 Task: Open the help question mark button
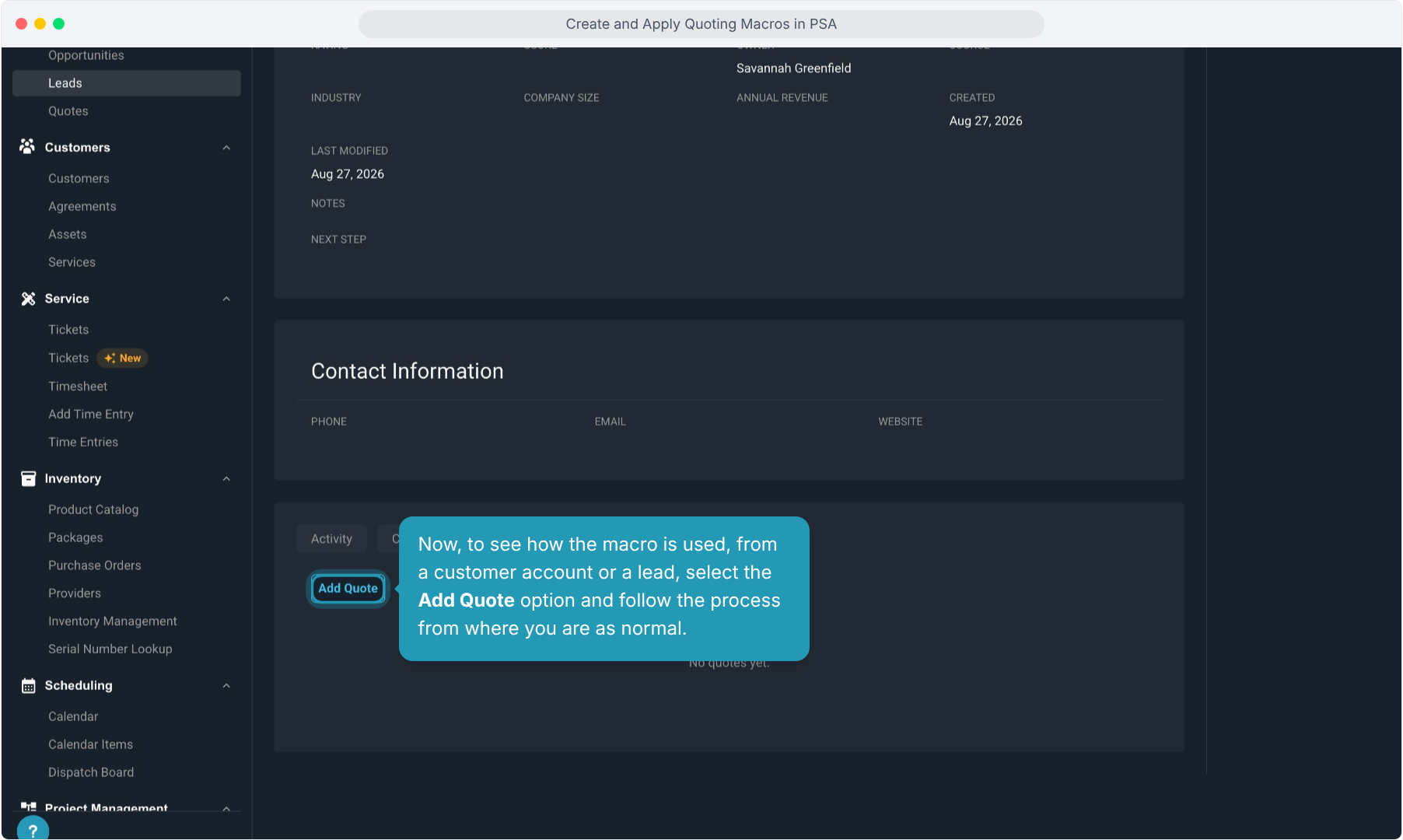(x=33, y=829)
